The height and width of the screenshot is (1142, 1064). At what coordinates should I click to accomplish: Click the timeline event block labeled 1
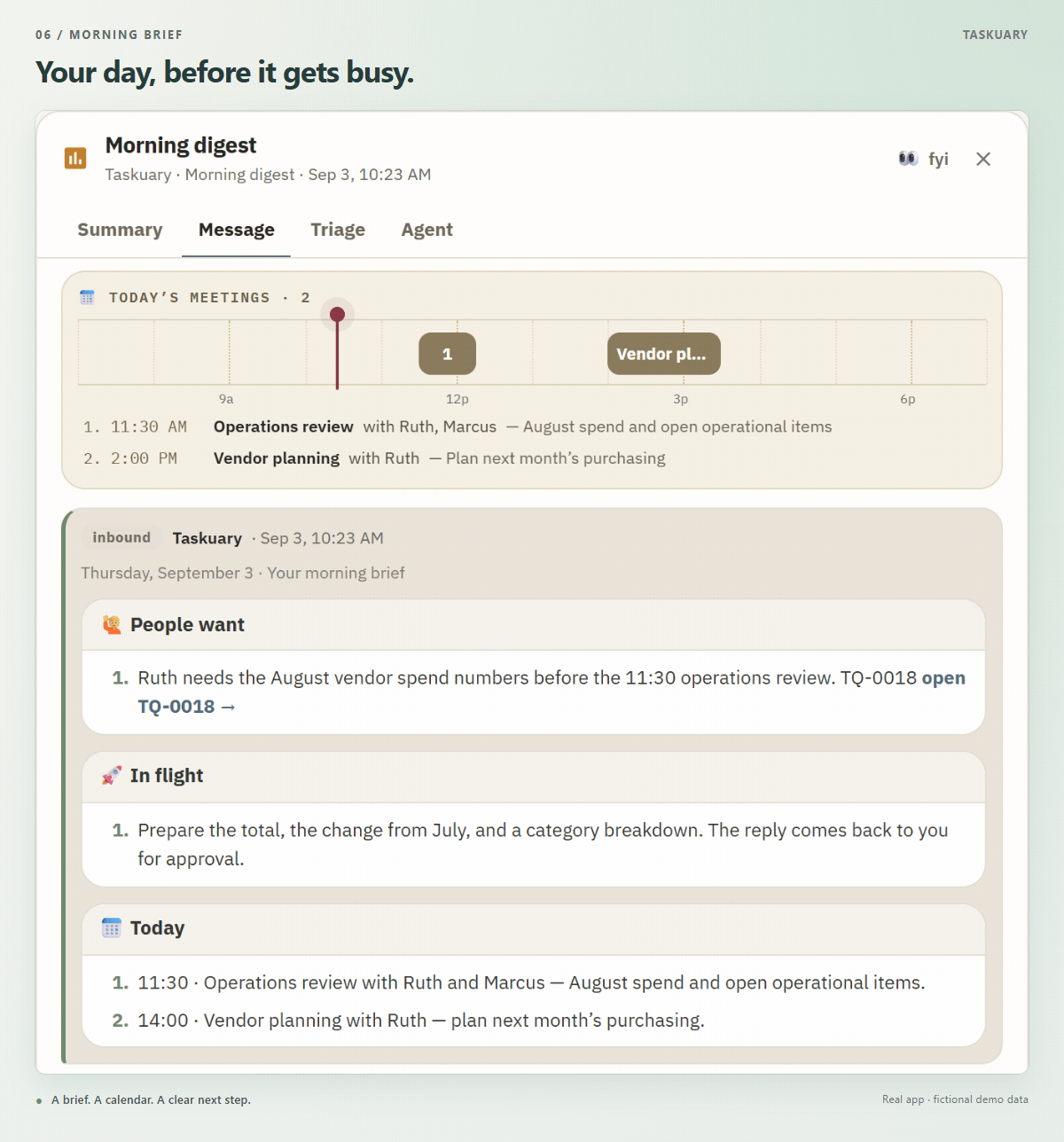tap(447, 354)
